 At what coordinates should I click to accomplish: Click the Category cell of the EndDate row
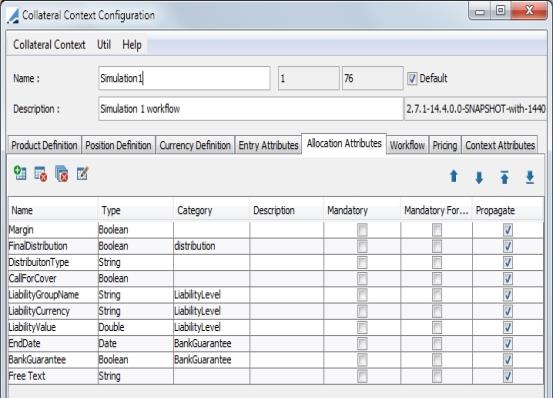[x=212, y=343]
